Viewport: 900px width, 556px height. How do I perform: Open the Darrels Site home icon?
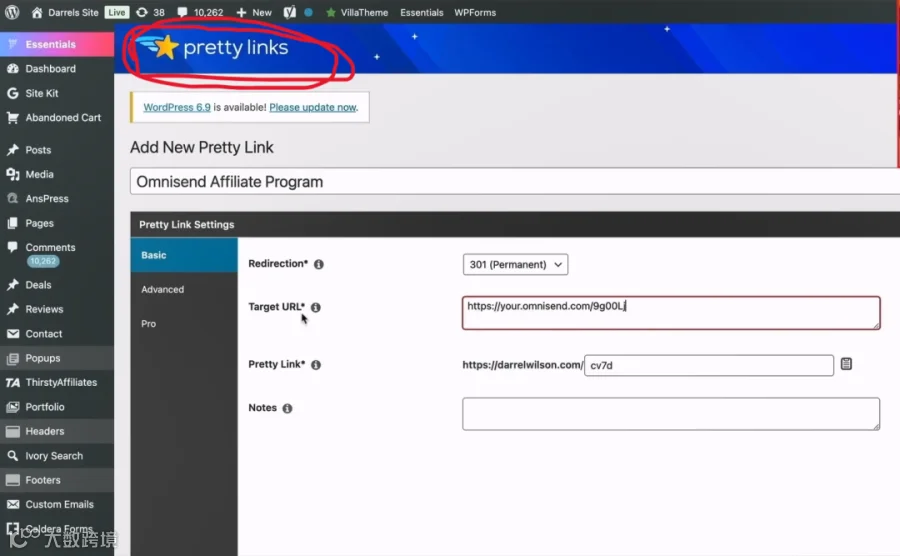(x=37, y=12)
